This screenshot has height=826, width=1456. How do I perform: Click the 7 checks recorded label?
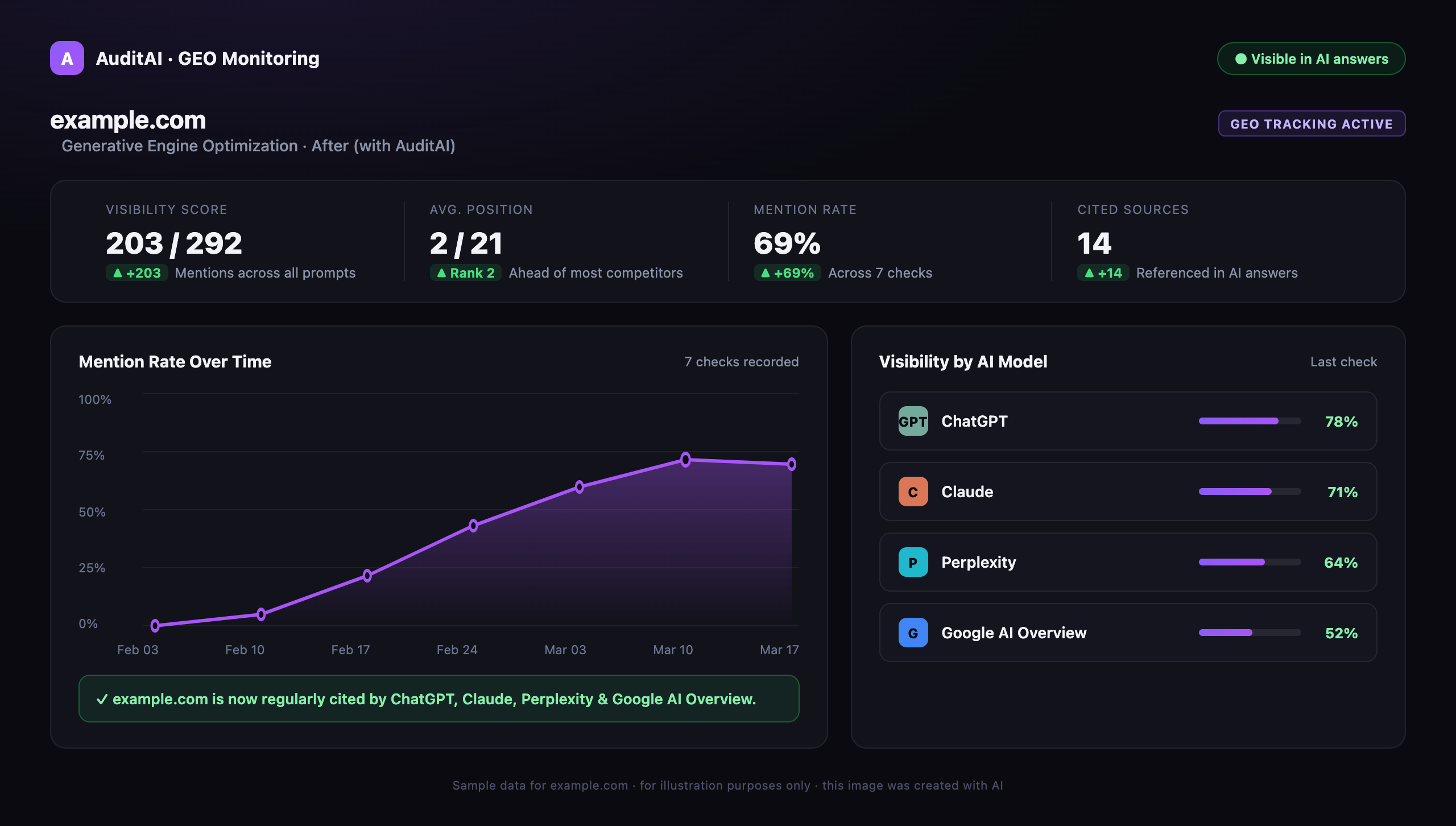click(742, 362)
